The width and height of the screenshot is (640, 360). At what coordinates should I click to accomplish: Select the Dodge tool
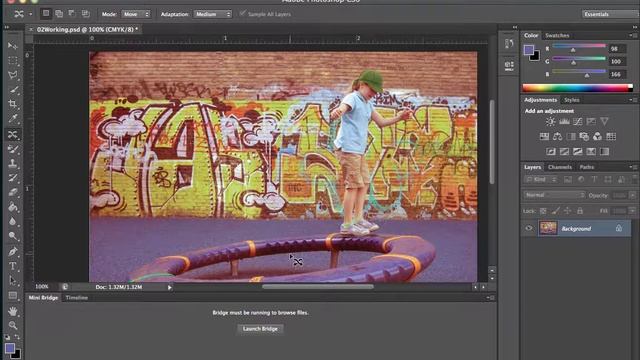pyautogui.click(x=13, y=236)
